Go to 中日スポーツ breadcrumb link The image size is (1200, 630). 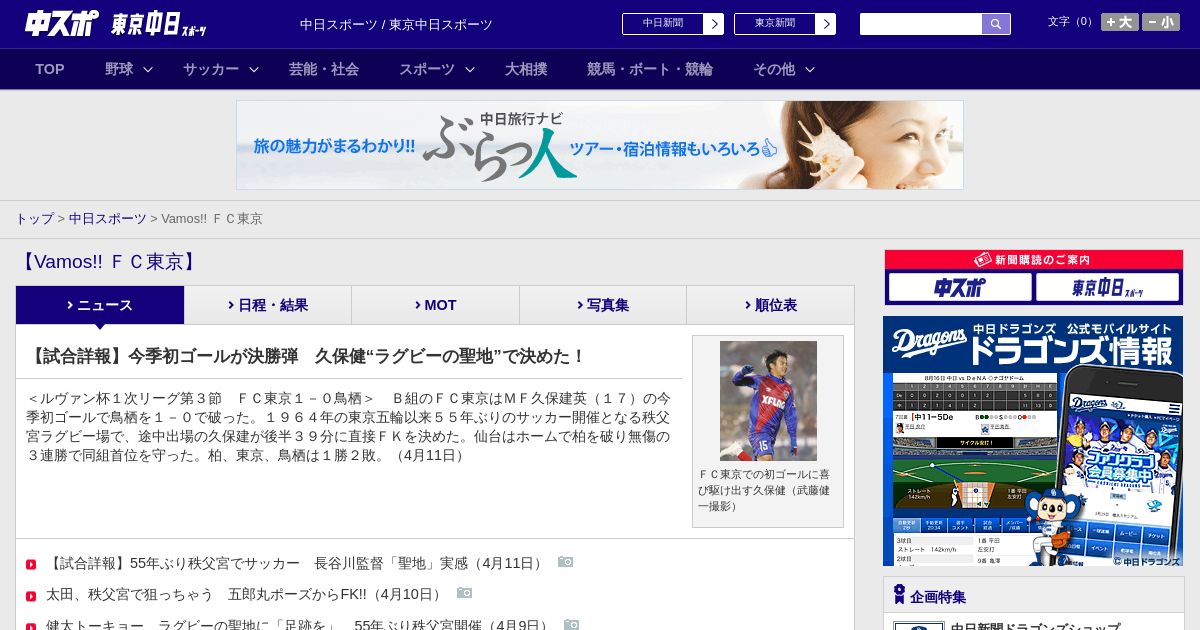pos(107,218)
